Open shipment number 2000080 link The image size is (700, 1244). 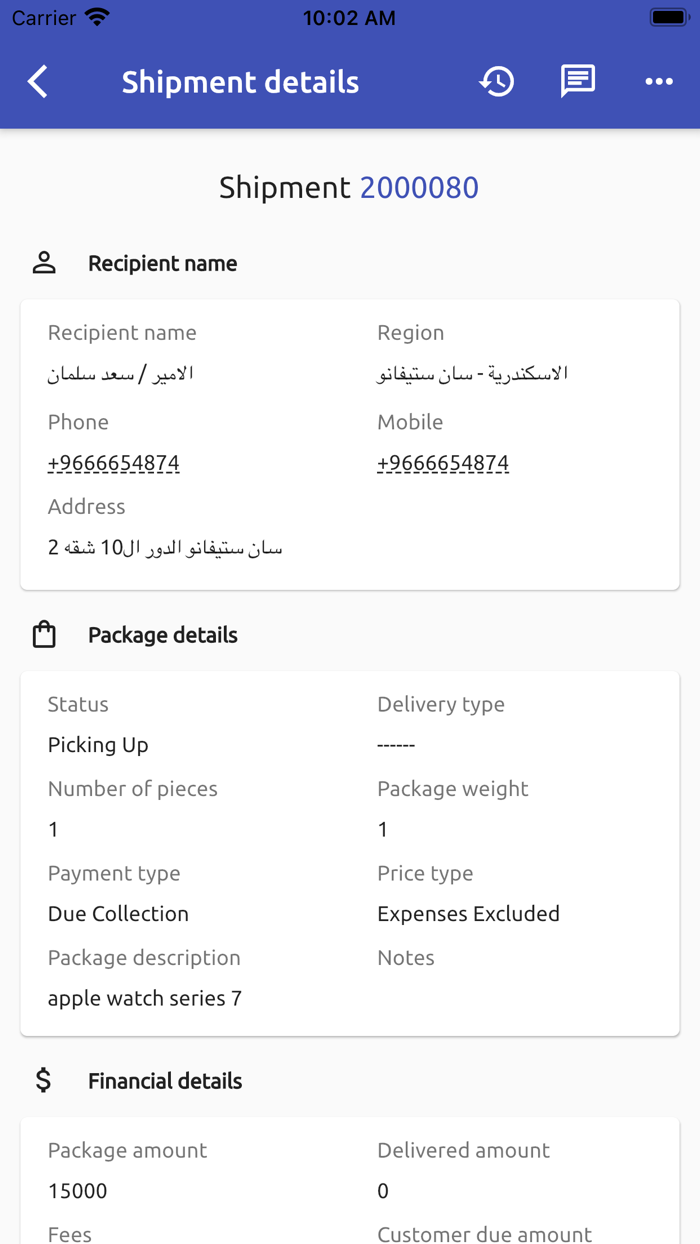[419, 187]
